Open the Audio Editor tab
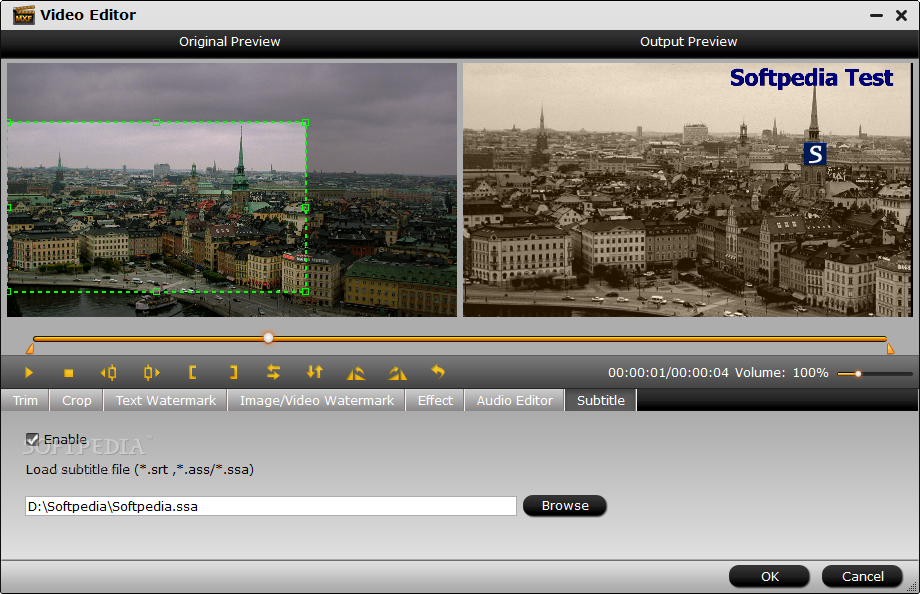Viewport: 920px width, 594px height. 515,400
